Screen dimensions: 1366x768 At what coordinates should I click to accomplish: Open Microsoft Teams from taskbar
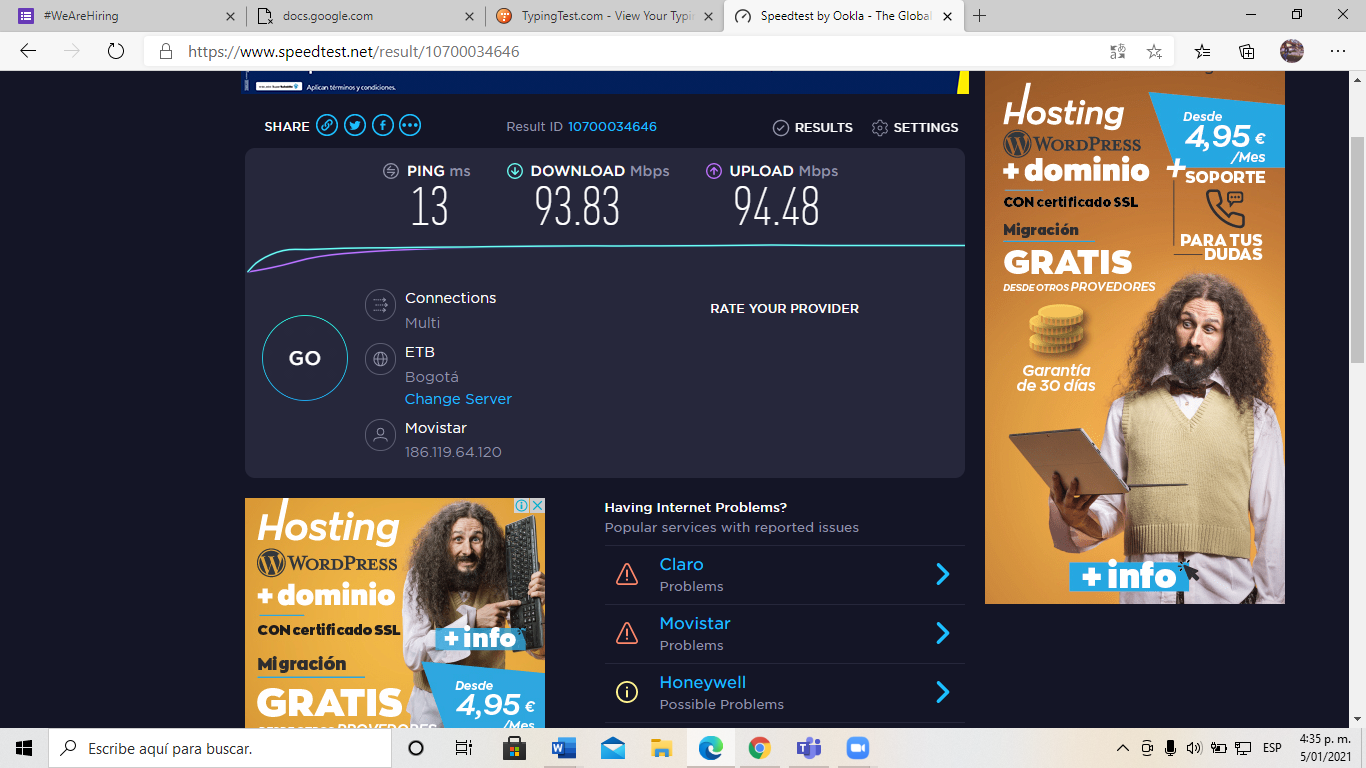click(x=809, y=748)
